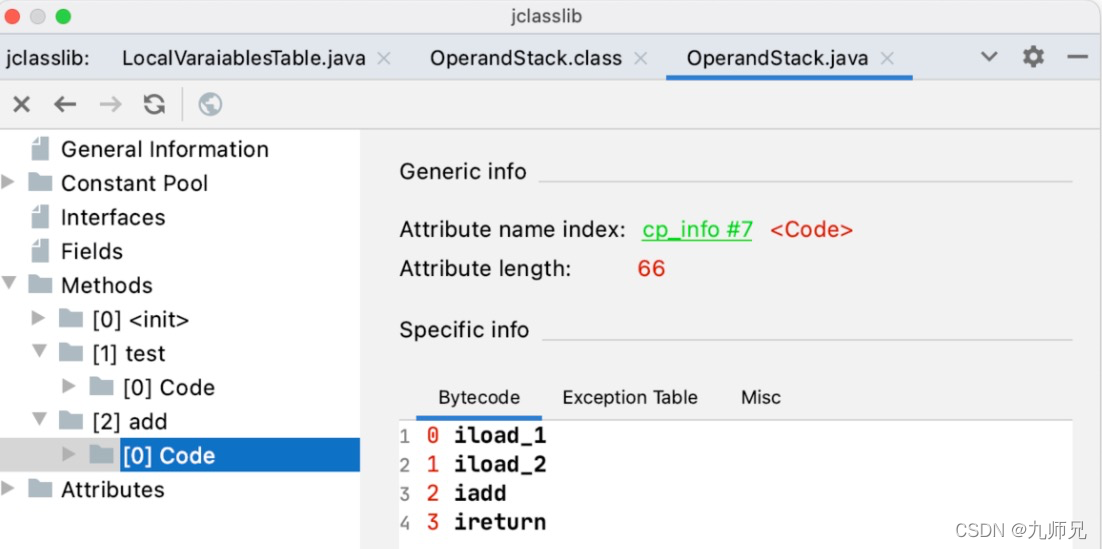
Task: Expand the [0] <init> method node
Action: [39, 319]
